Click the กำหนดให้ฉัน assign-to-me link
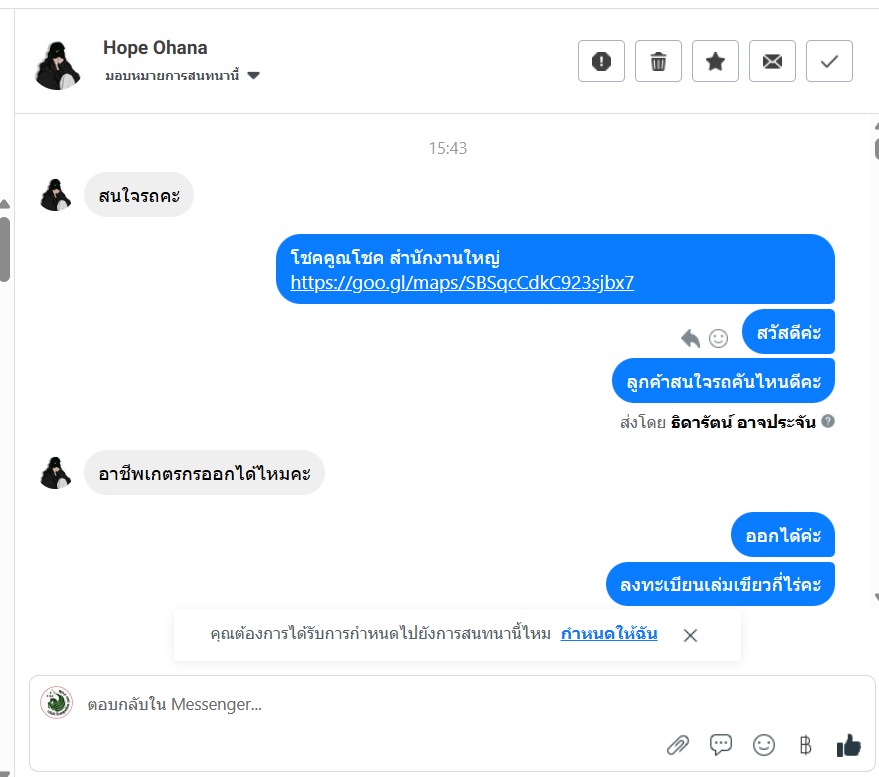The width and height of the screenshot is (879, 777). pos(609,633)
